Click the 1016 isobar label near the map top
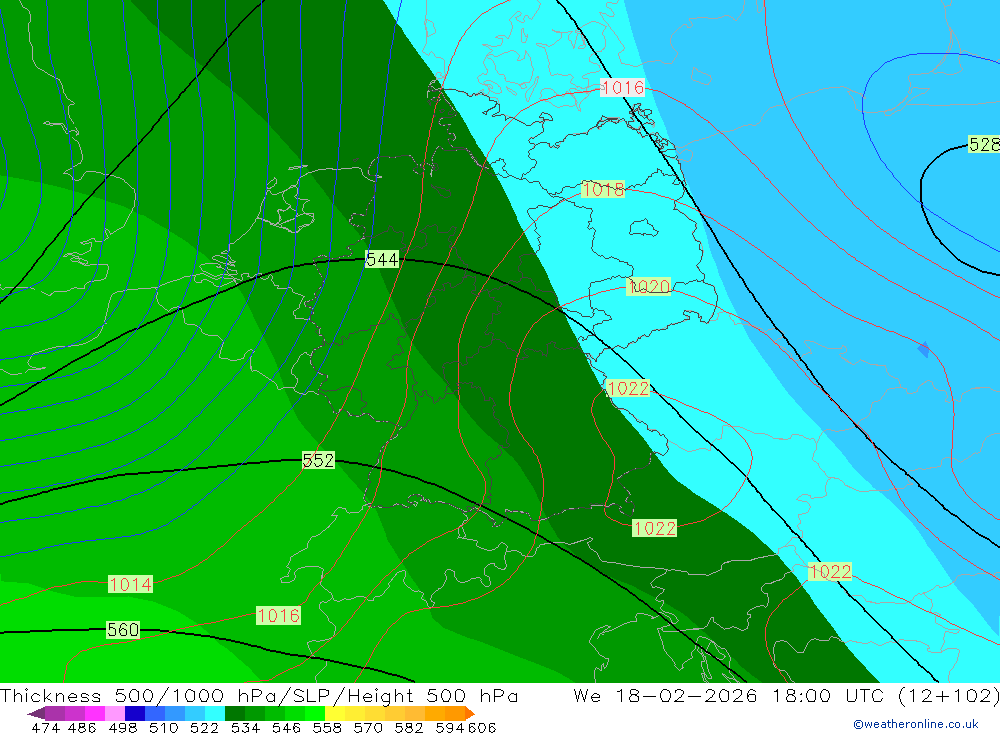 click(x=622, y=87)
